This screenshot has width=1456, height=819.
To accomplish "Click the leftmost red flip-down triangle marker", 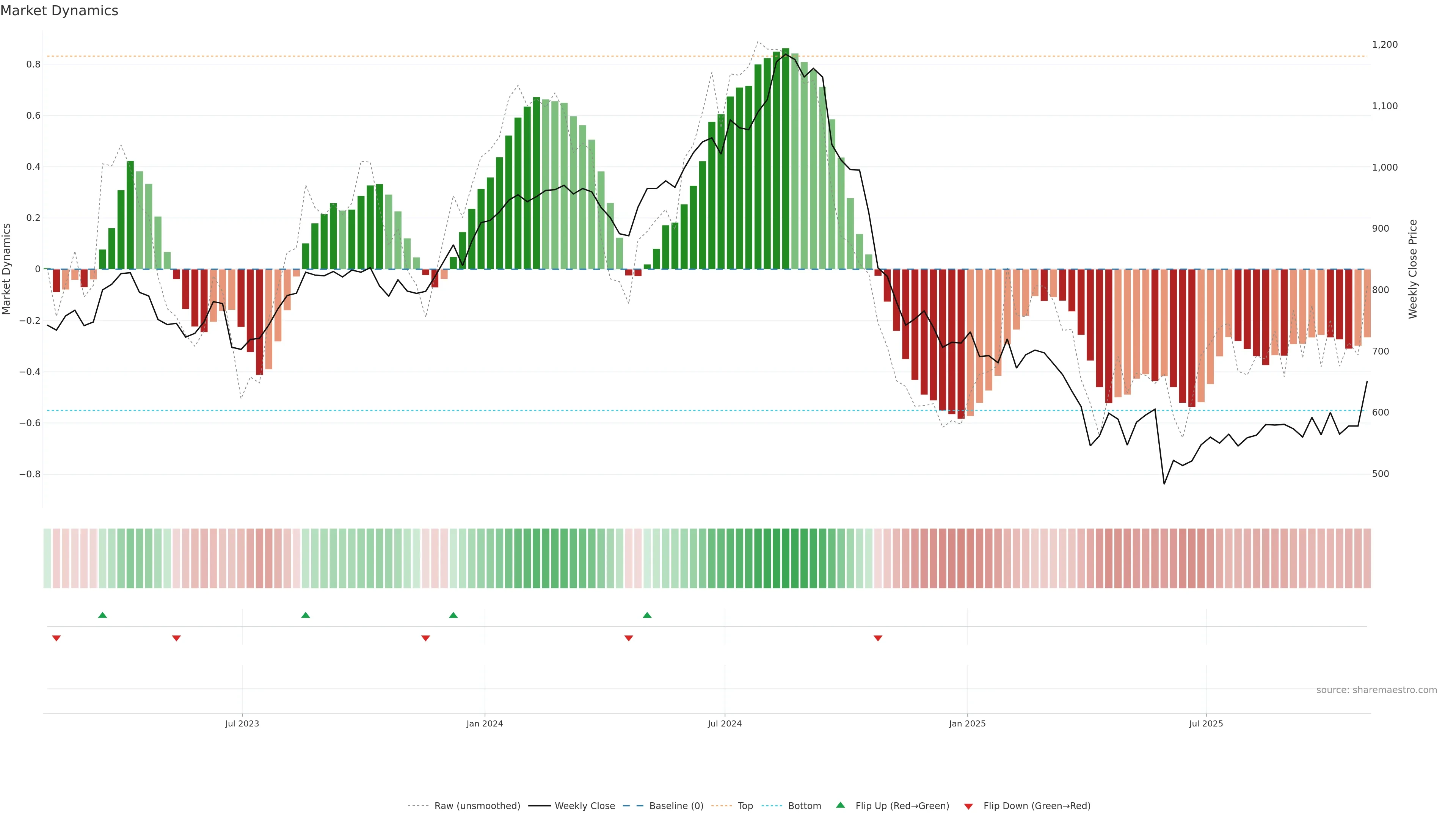I will 56,638.
